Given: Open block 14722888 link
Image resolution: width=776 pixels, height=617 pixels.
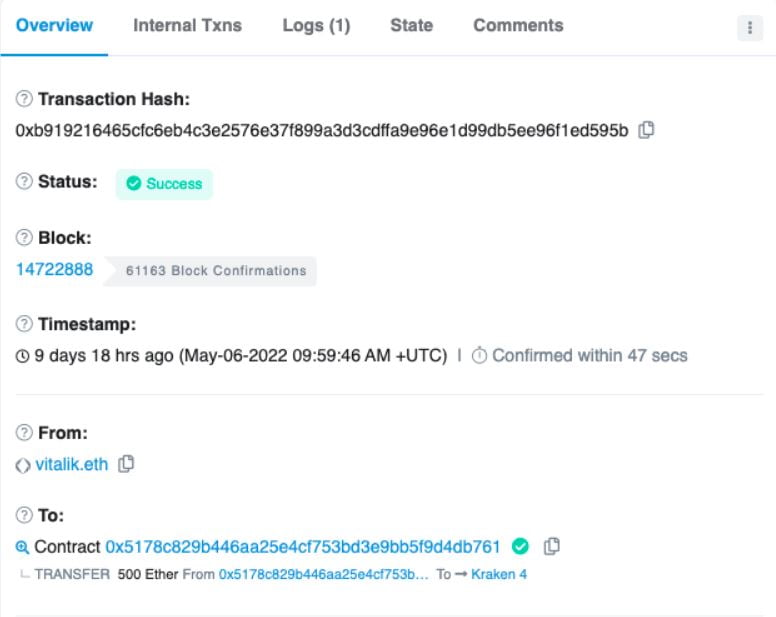Looking at the screenshot, I should click(x=55, y=270).
